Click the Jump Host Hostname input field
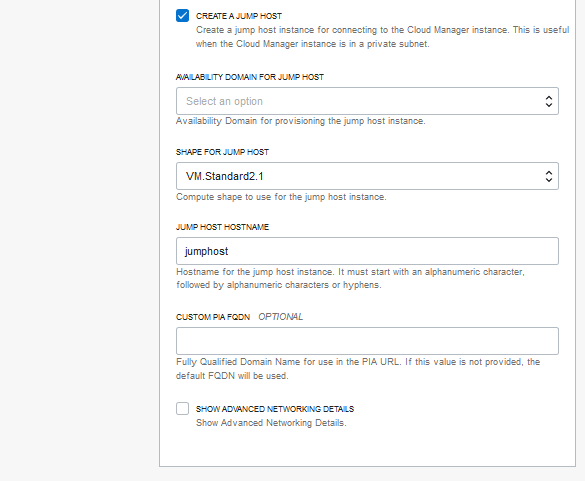 pyautogui.click(x=367, y=251)
